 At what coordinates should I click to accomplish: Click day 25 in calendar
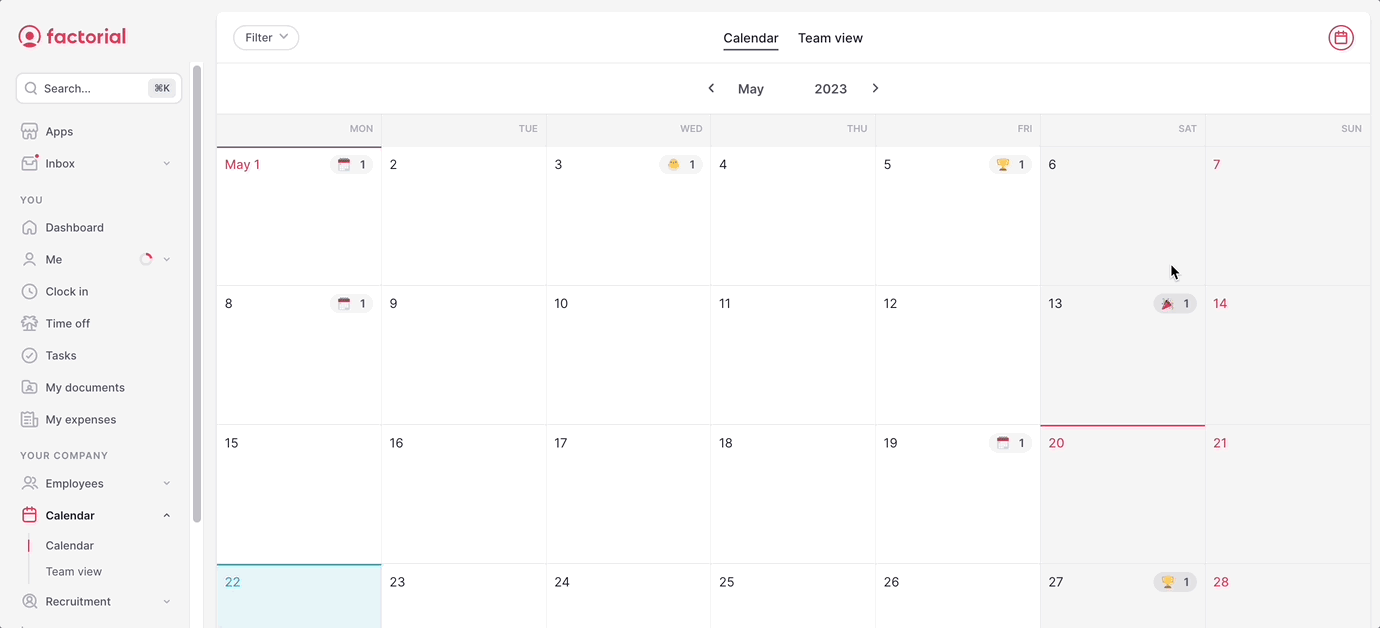(x=793, y=596)
